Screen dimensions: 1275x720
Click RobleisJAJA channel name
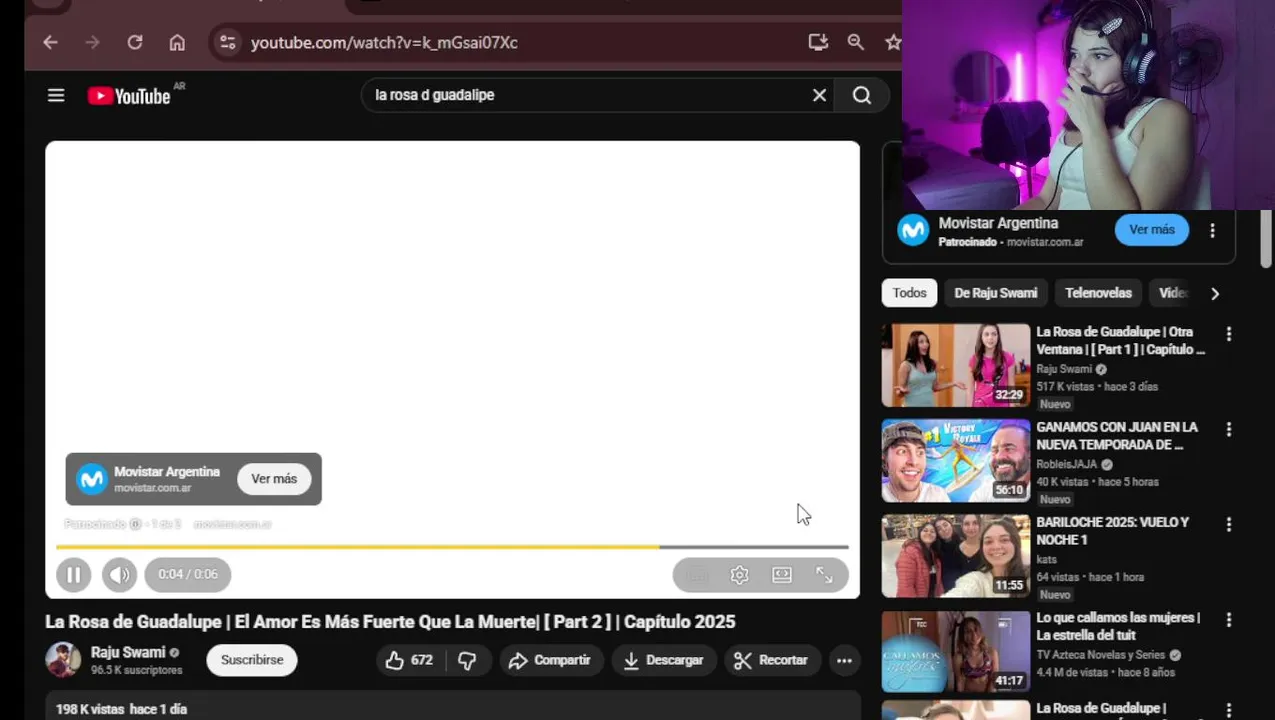1066,464
